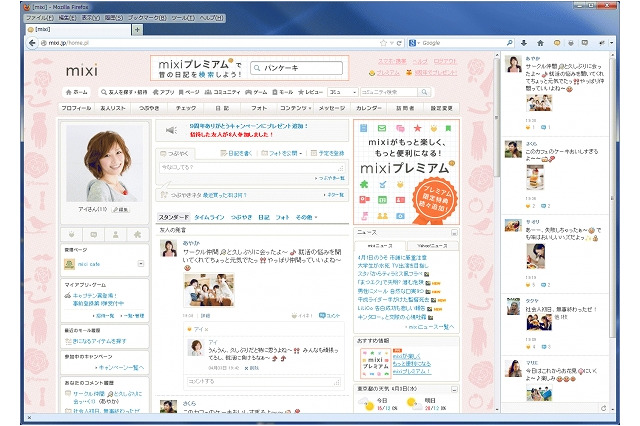Image resolution: width=640 pixels, height=426 pixels.
Task: Select the つぶやく compose tab
Action: click(175, 153)
